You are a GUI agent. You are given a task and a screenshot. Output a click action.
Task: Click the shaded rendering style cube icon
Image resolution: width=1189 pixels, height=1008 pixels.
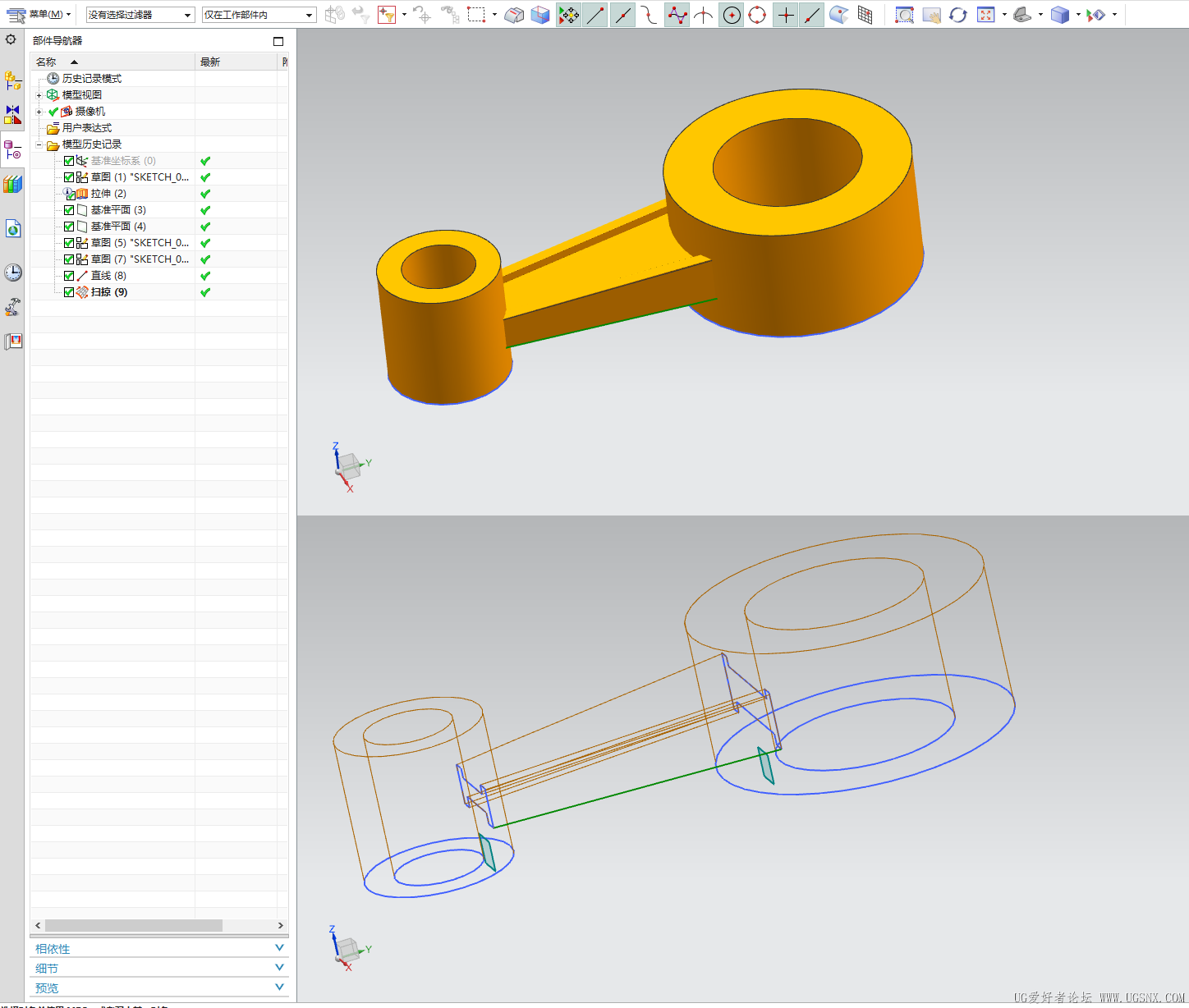tap(1060, 15)
